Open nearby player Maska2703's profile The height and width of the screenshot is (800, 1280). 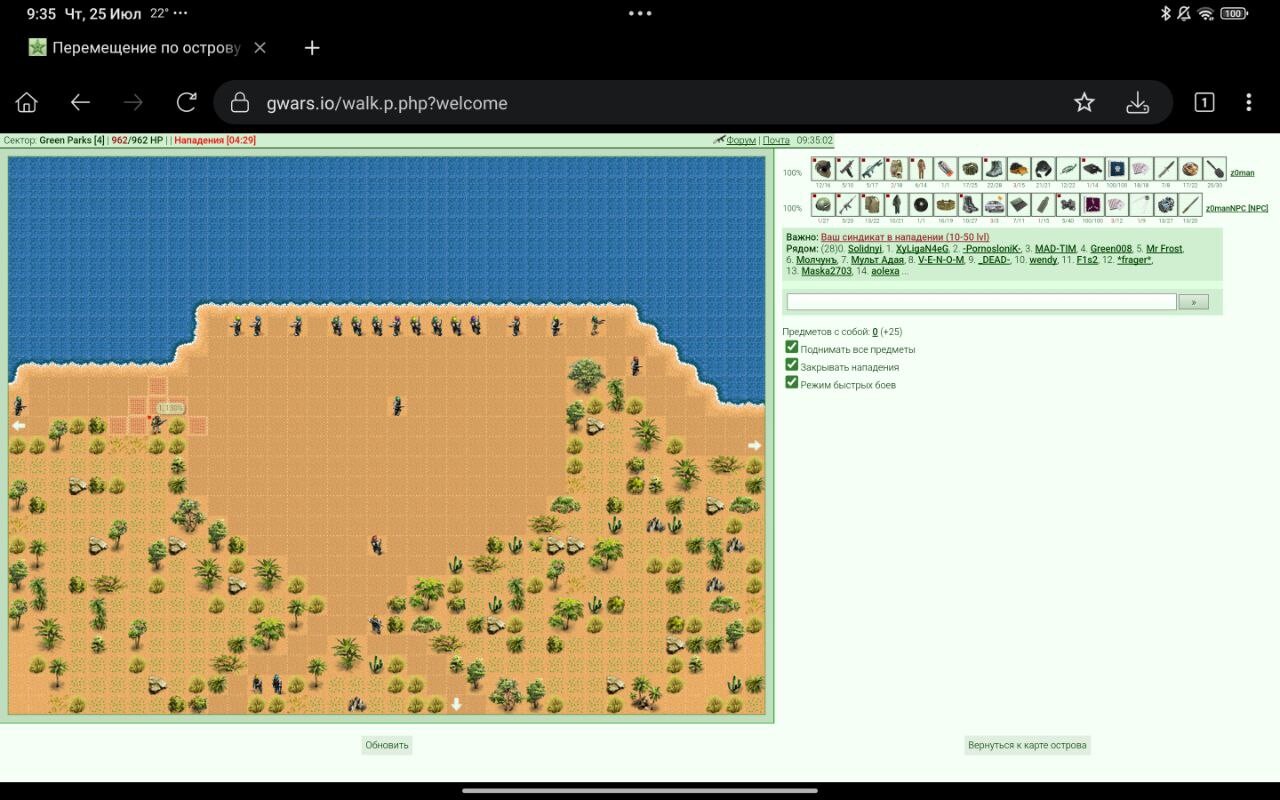point(826,271)
